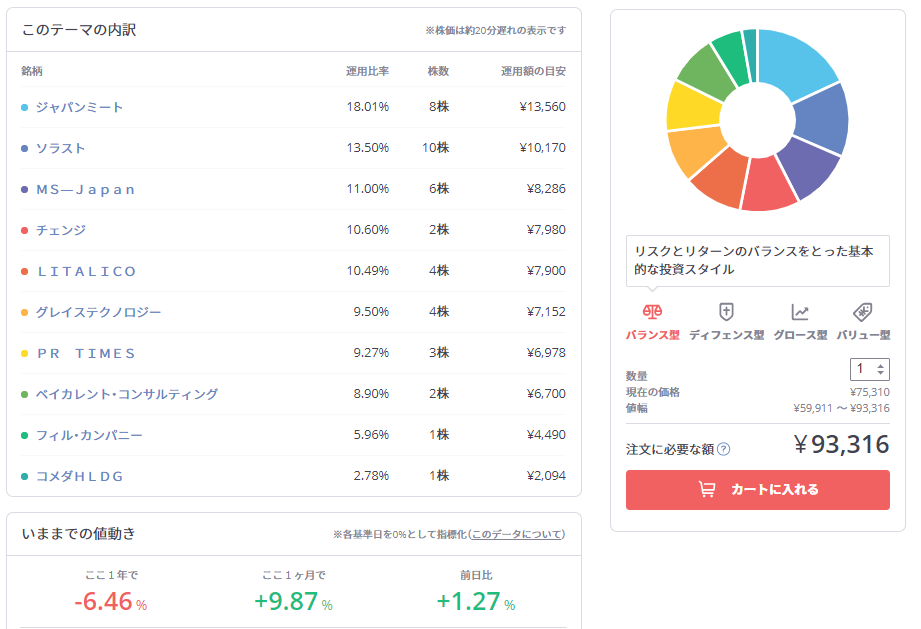Switch to the ディフェンス型 tab label

[727, 335]
